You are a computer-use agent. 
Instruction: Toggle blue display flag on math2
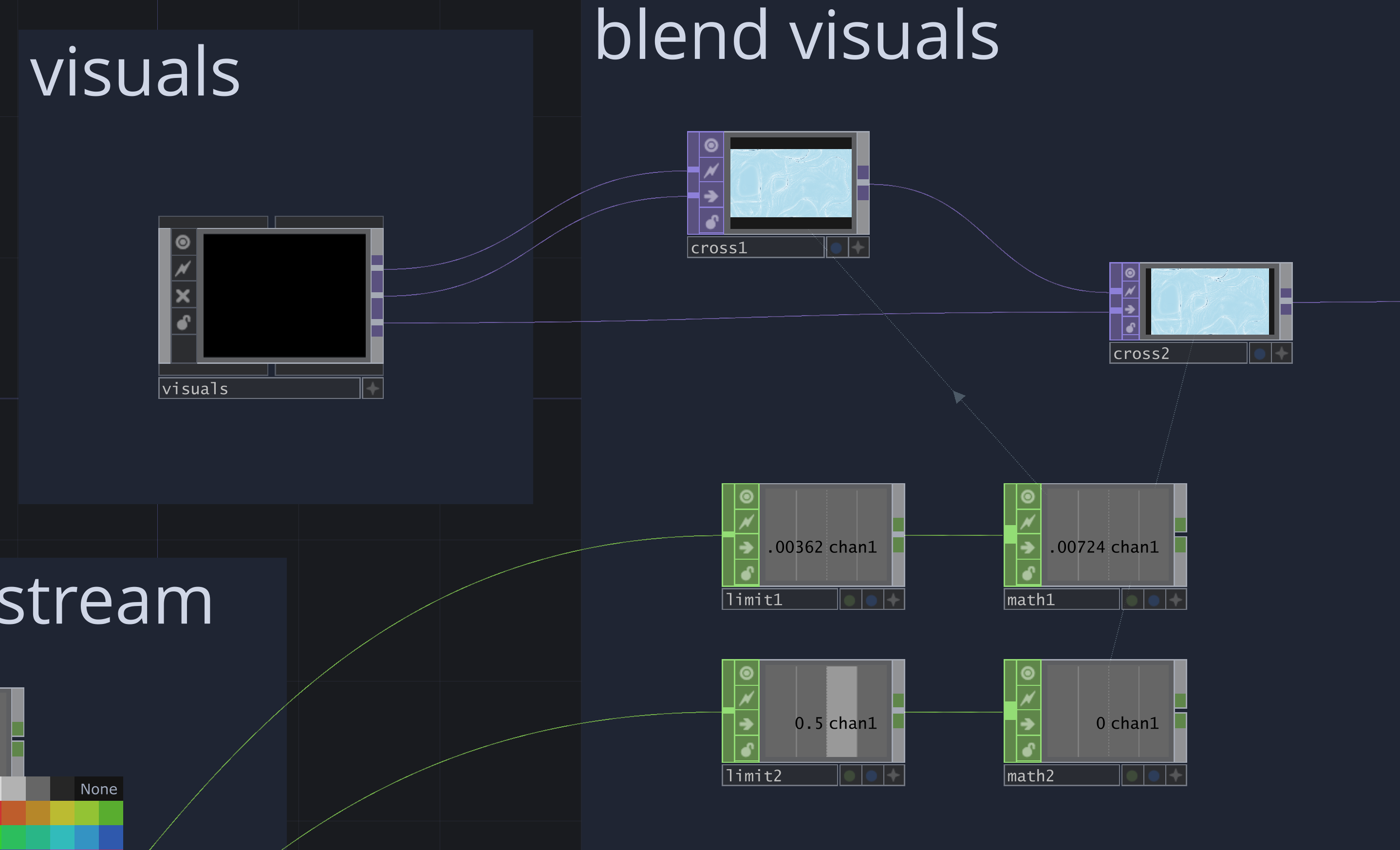(x=1154, y=775)
